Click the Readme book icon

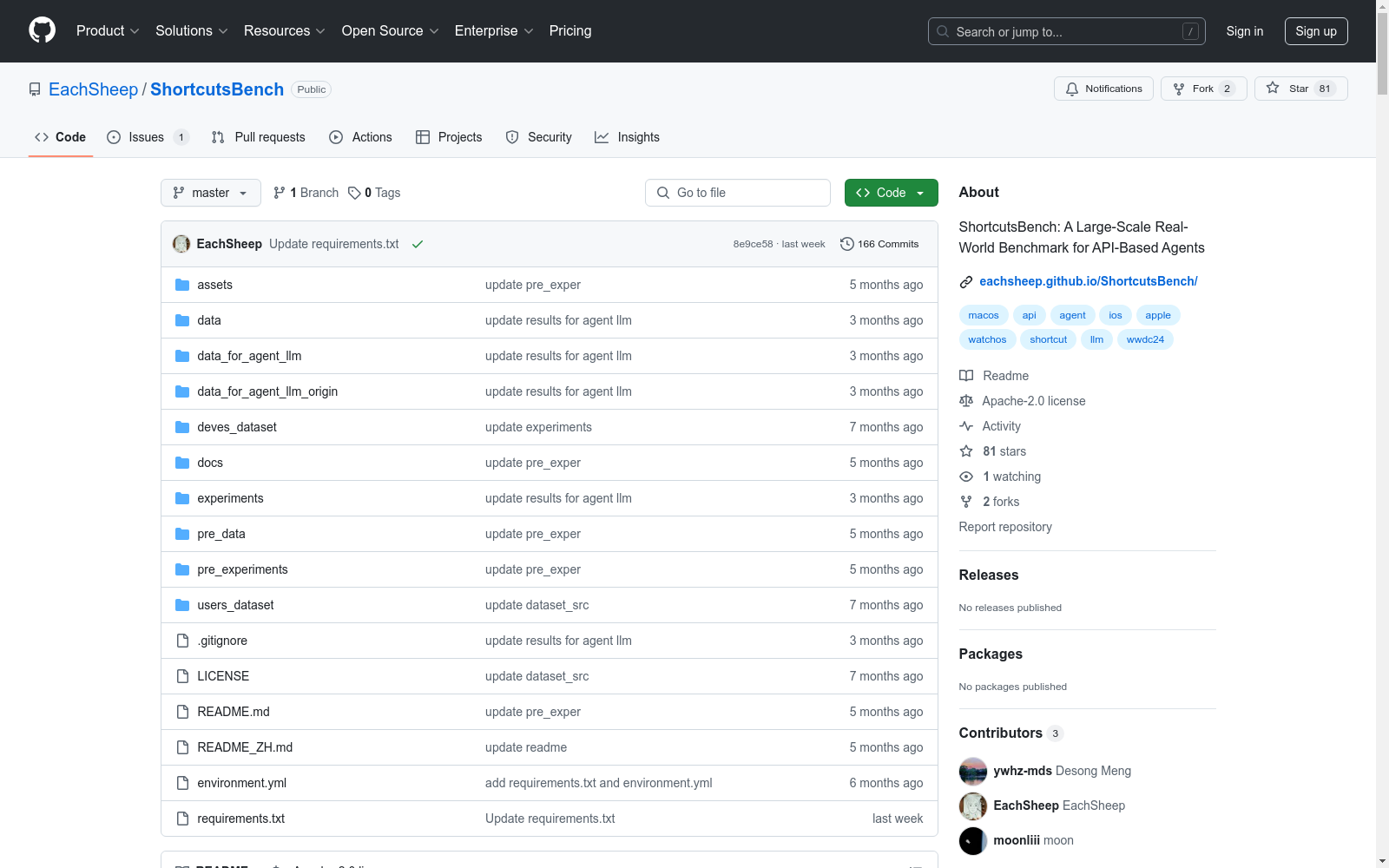[966, 376]
